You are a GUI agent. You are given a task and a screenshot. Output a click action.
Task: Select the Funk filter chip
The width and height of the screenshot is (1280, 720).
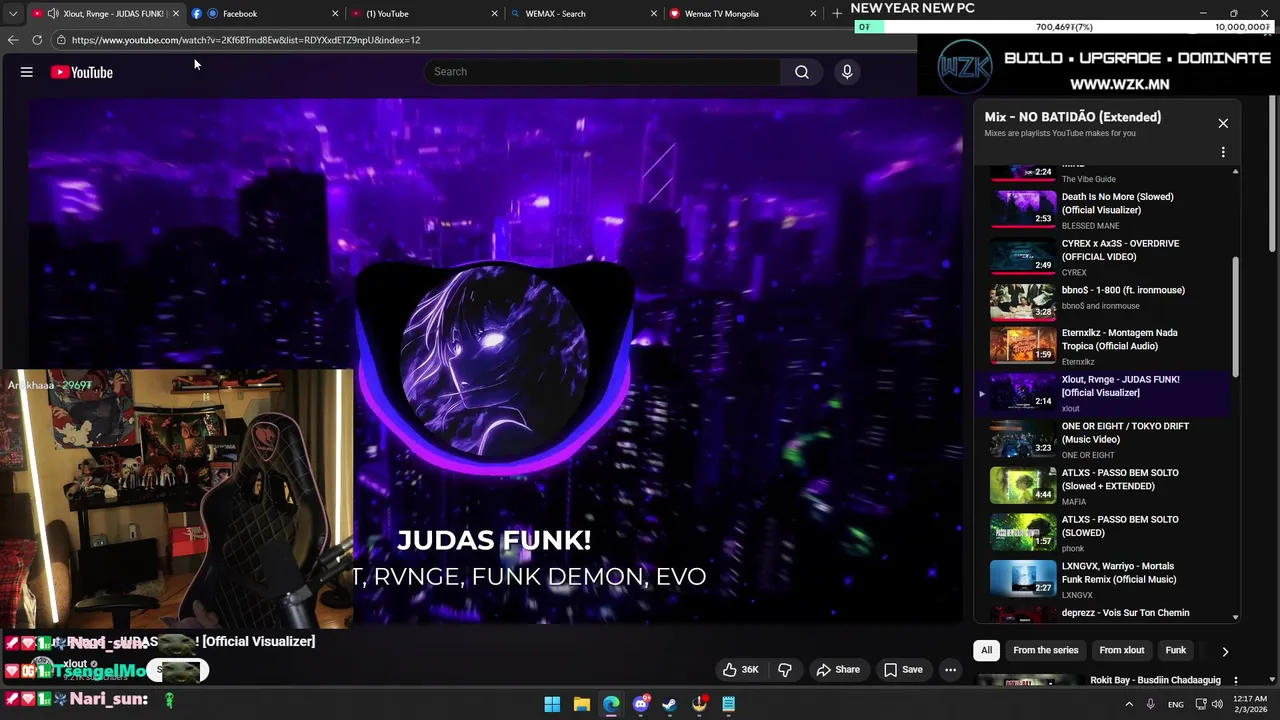pos(1175,650)
